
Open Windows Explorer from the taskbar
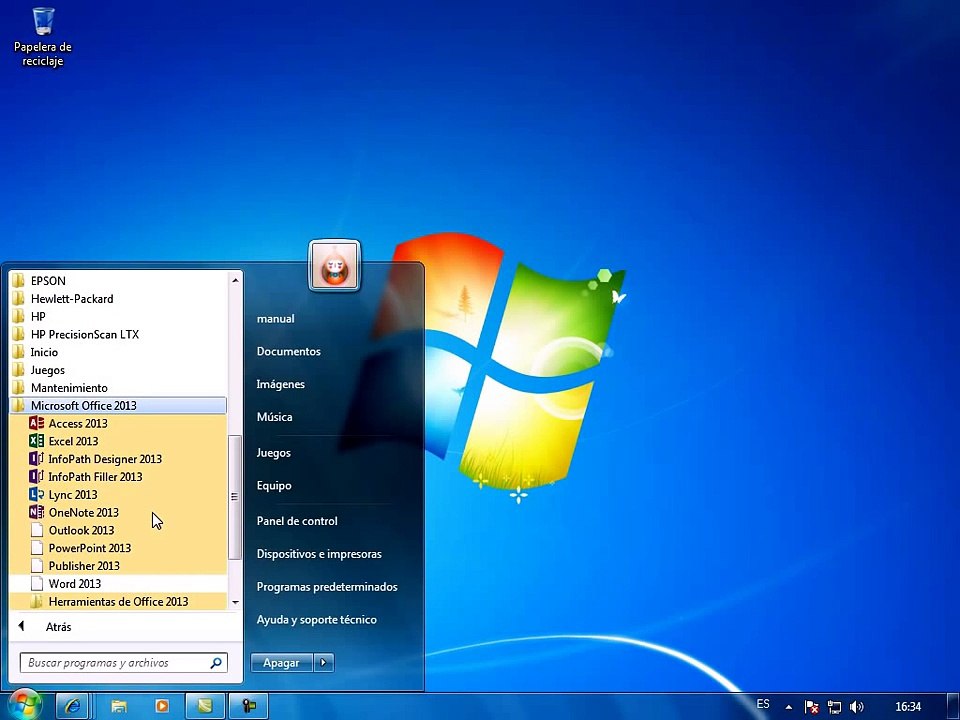pyautogui.click(x=119, y=706)
